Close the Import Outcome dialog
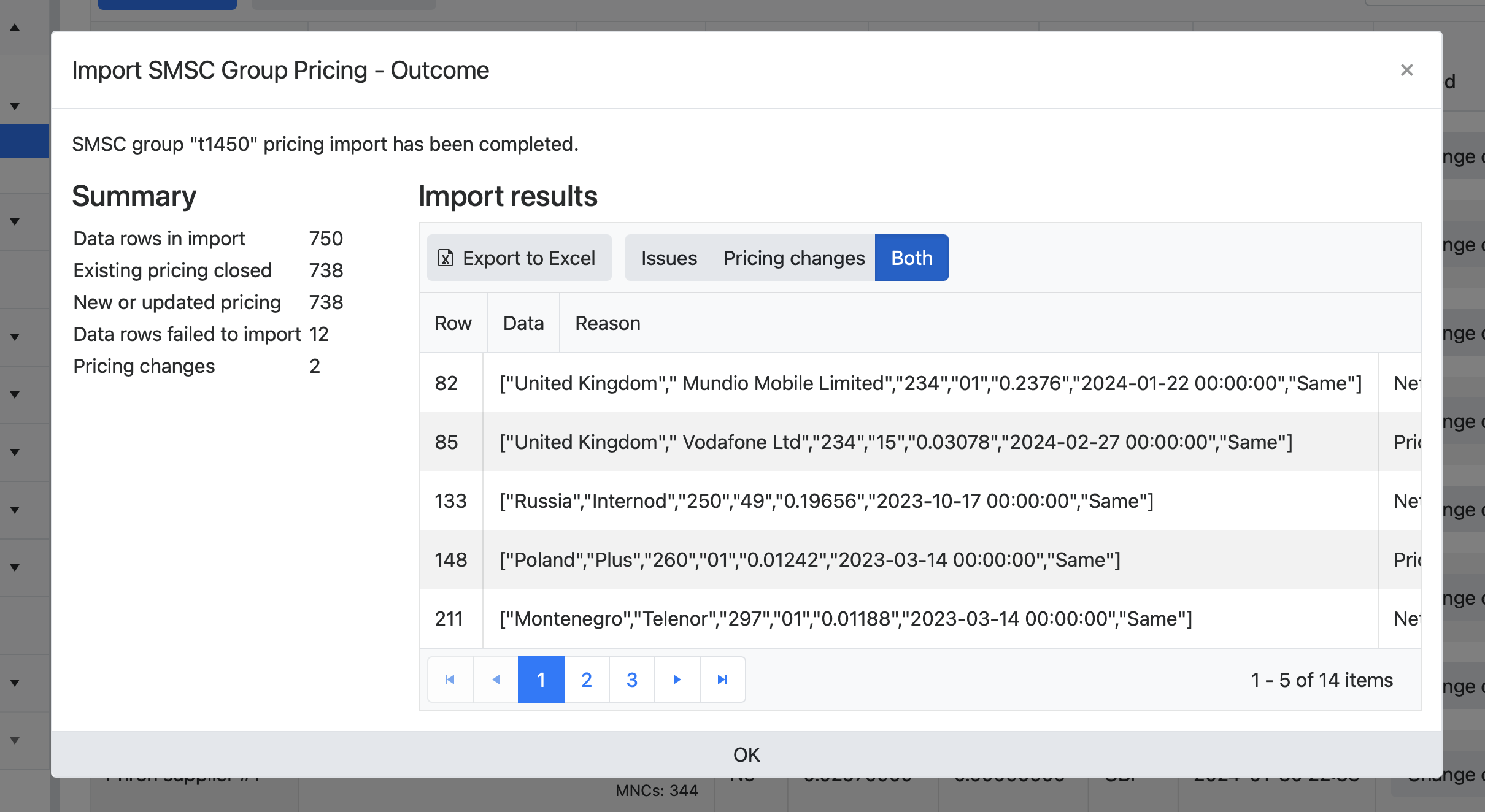This screenshot has width=1485, height=812. [x=1406, y=70]
